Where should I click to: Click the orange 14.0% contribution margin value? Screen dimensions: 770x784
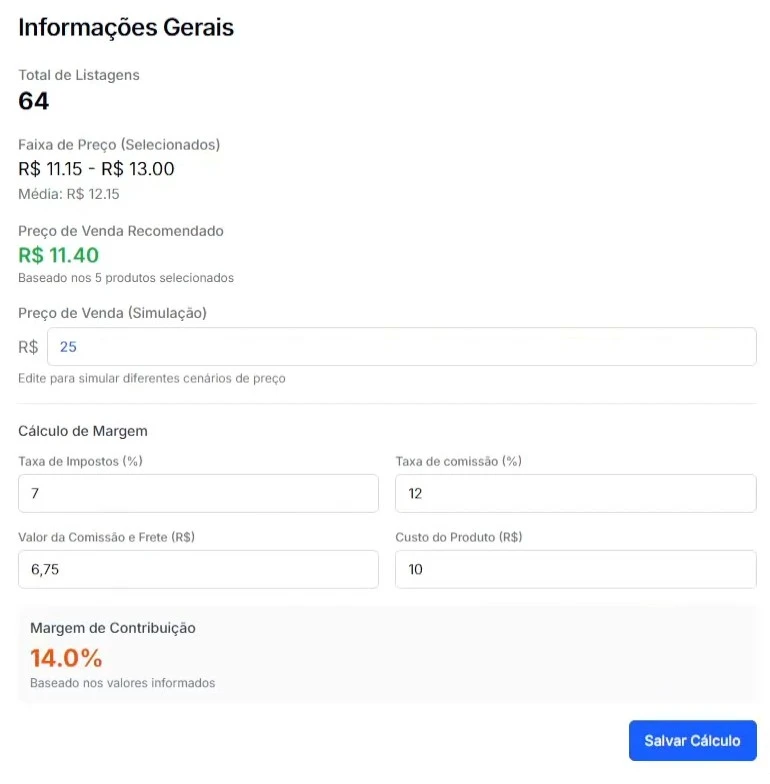click(x=66, y=658)
